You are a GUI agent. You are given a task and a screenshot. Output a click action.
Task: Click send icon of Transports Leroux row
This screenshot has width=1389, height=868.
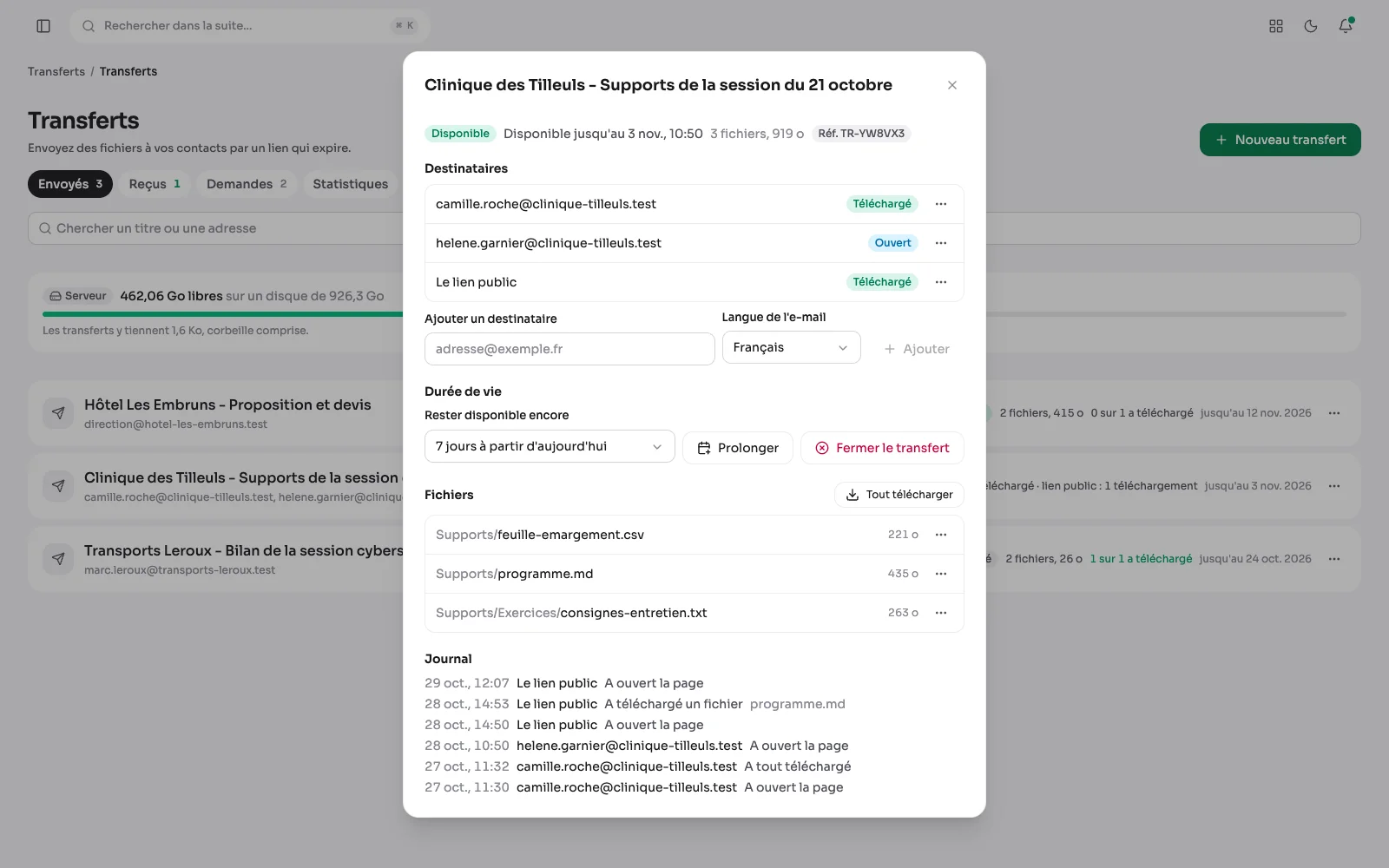[x=58, y=559]
